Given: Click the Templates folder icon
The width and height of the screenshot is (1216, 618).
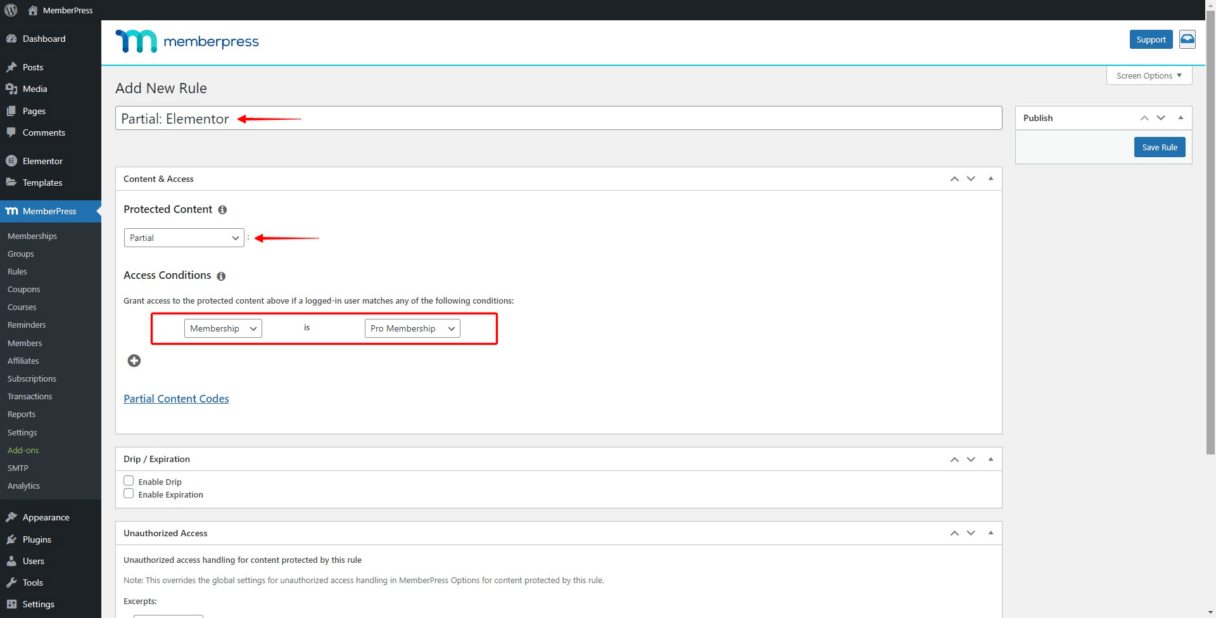Looking at the screenshot, I should click(11, 182).
